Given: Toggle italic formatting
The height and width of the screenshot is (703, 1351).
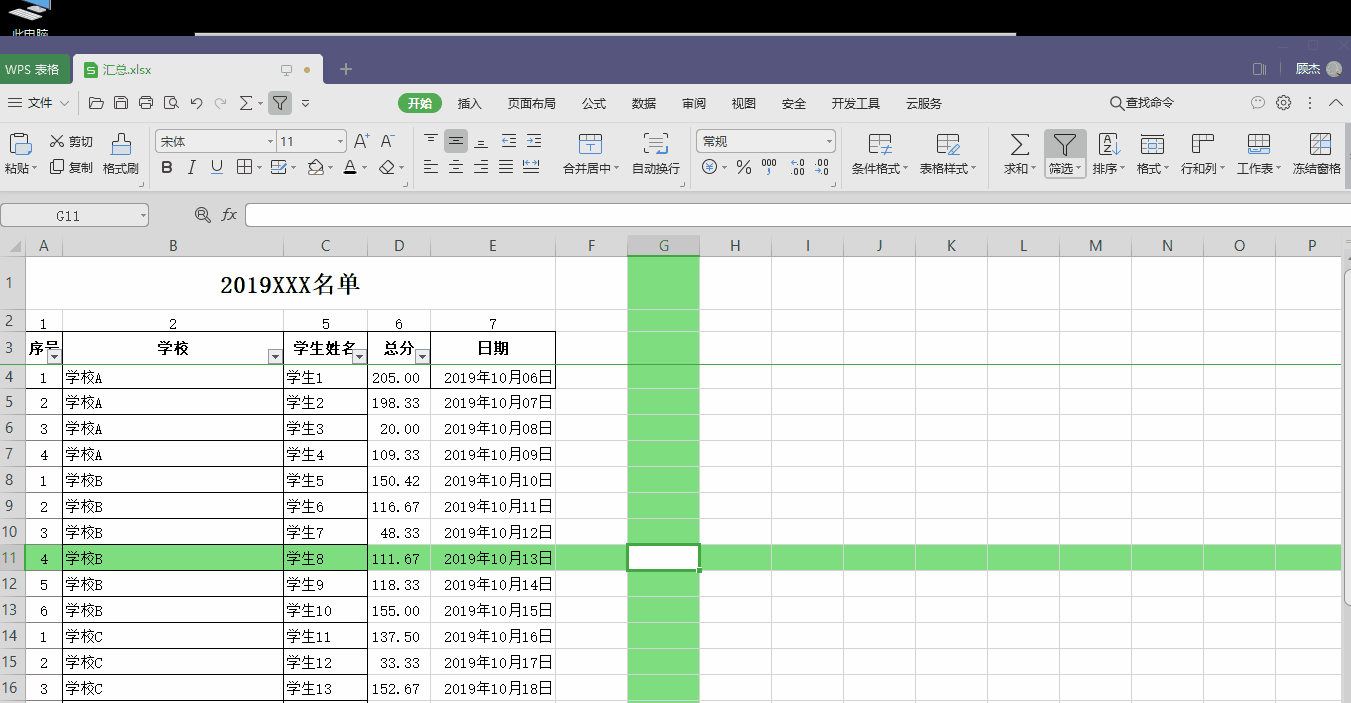Looking at the screenshot, I should (191, 168).
